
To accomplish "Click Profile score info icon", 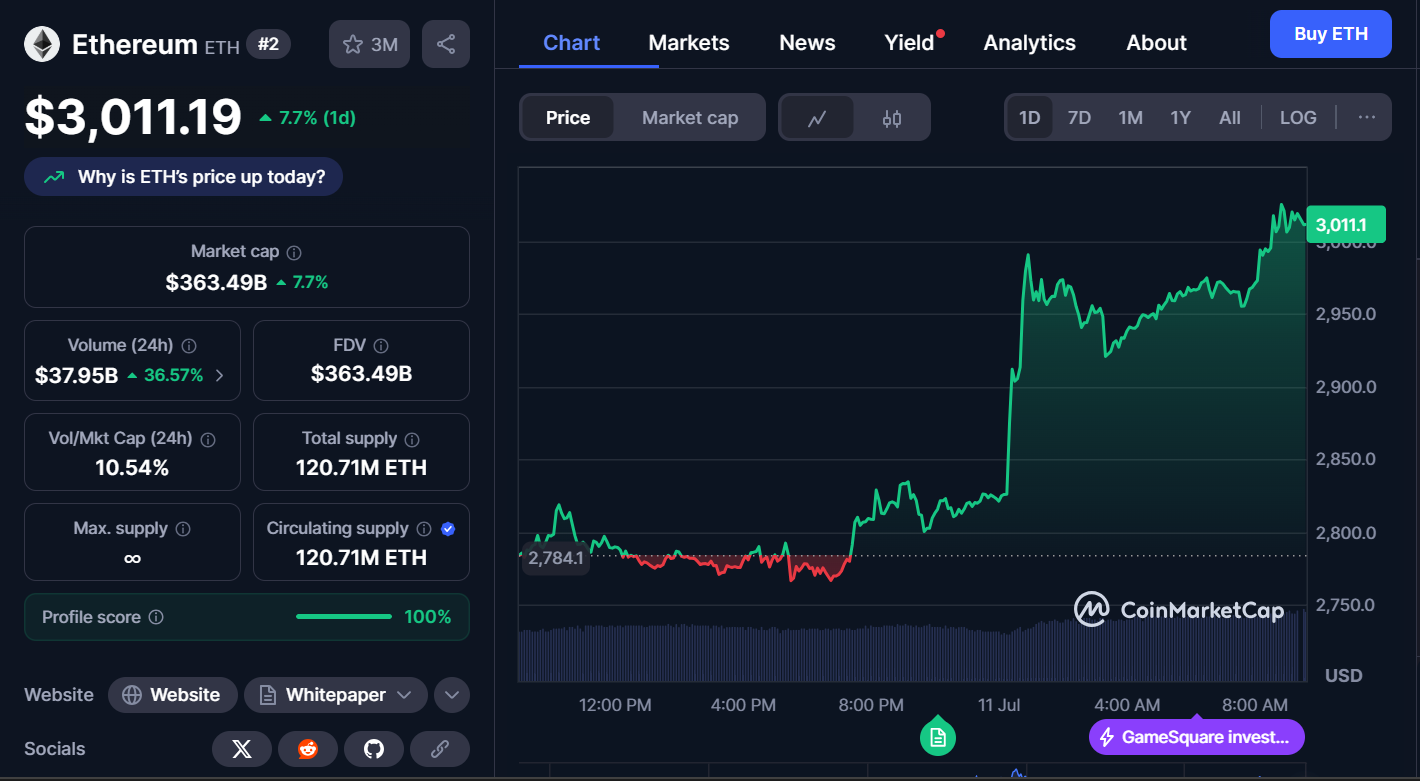I will pos(156,618).
